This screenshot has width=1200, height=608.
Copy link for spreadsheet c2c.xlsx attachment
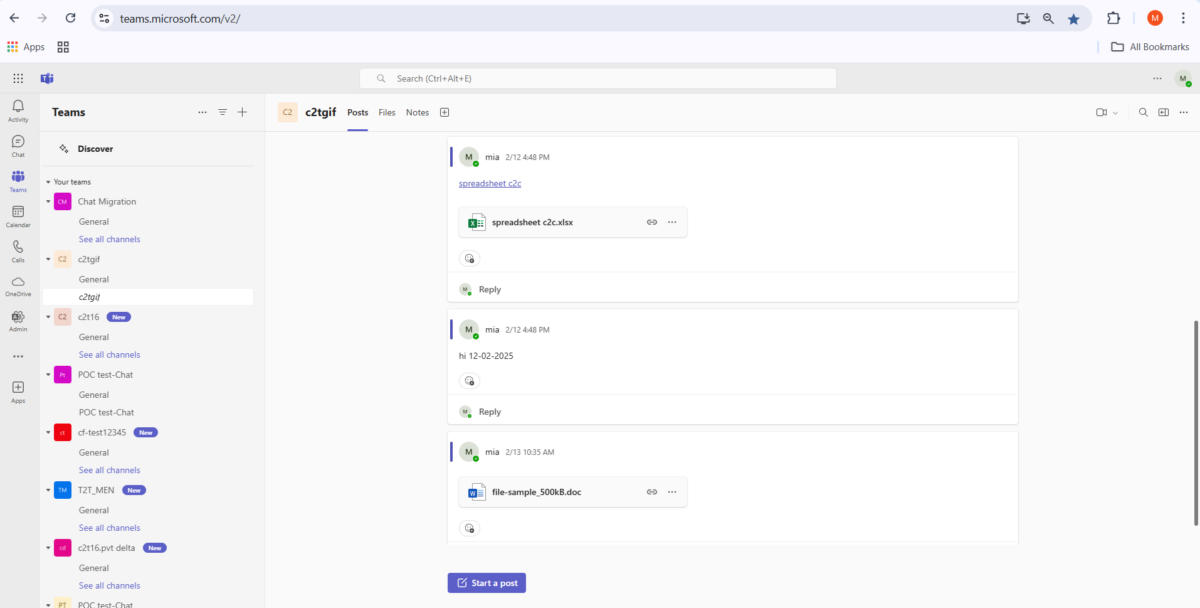coord(652,222)
